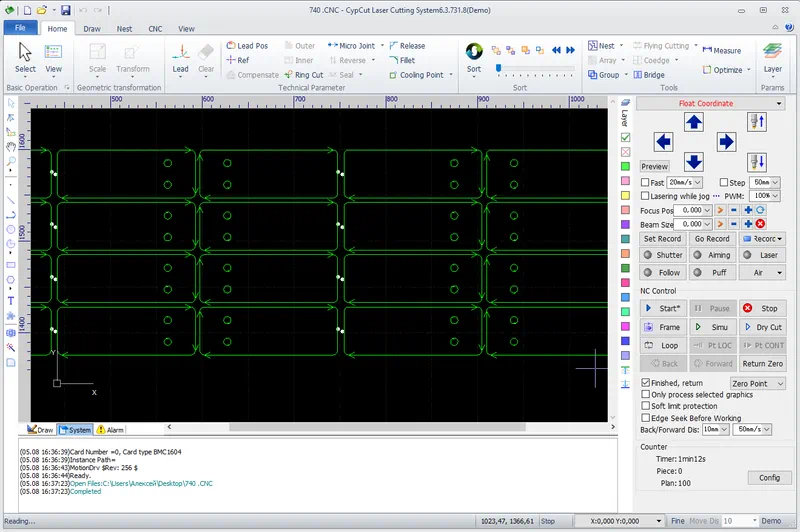Enable Soft limit protection checkbox

[646, 406]
